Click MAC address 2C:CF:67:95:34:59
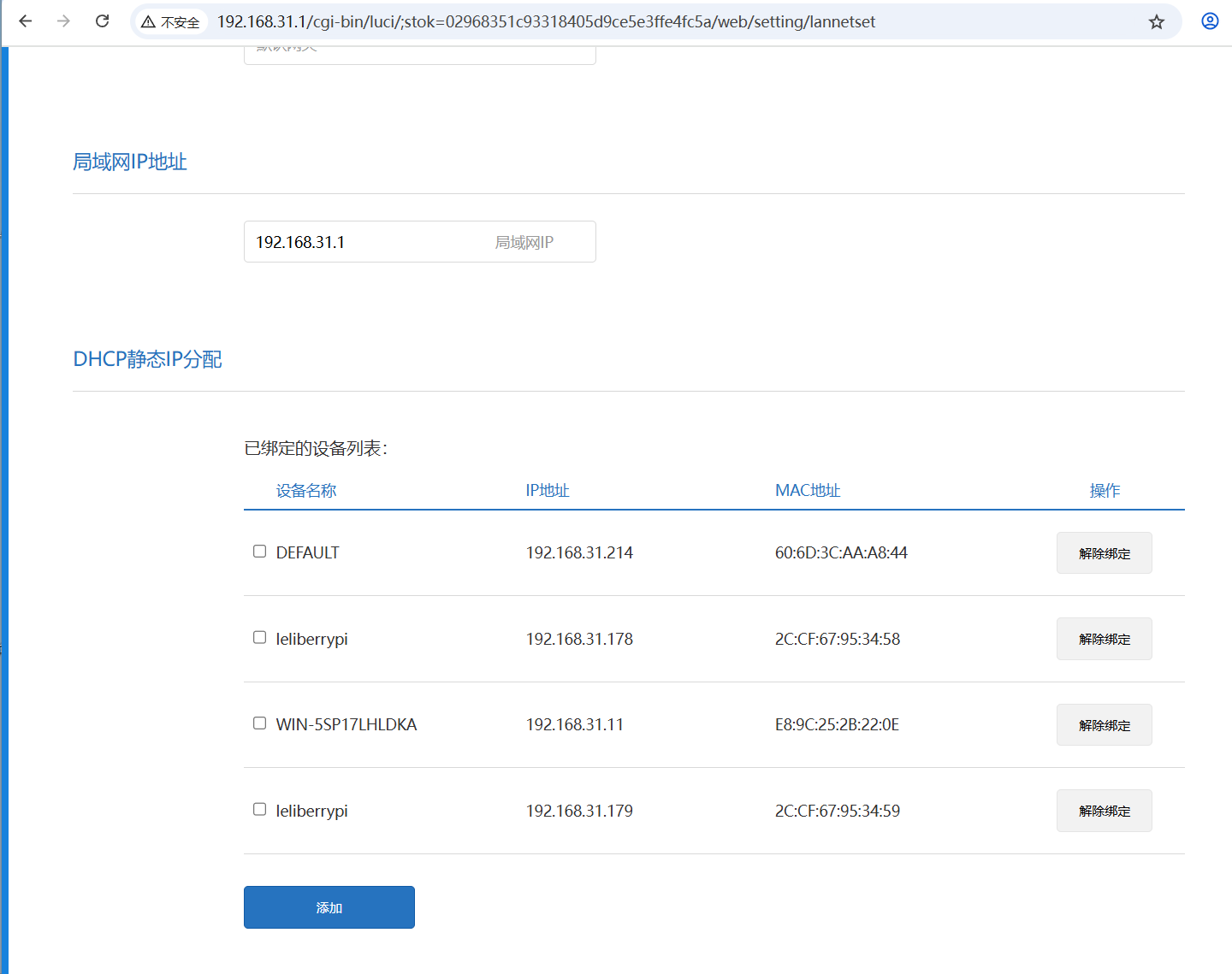This screenshot has width=1232, height=974. point(838,812)
